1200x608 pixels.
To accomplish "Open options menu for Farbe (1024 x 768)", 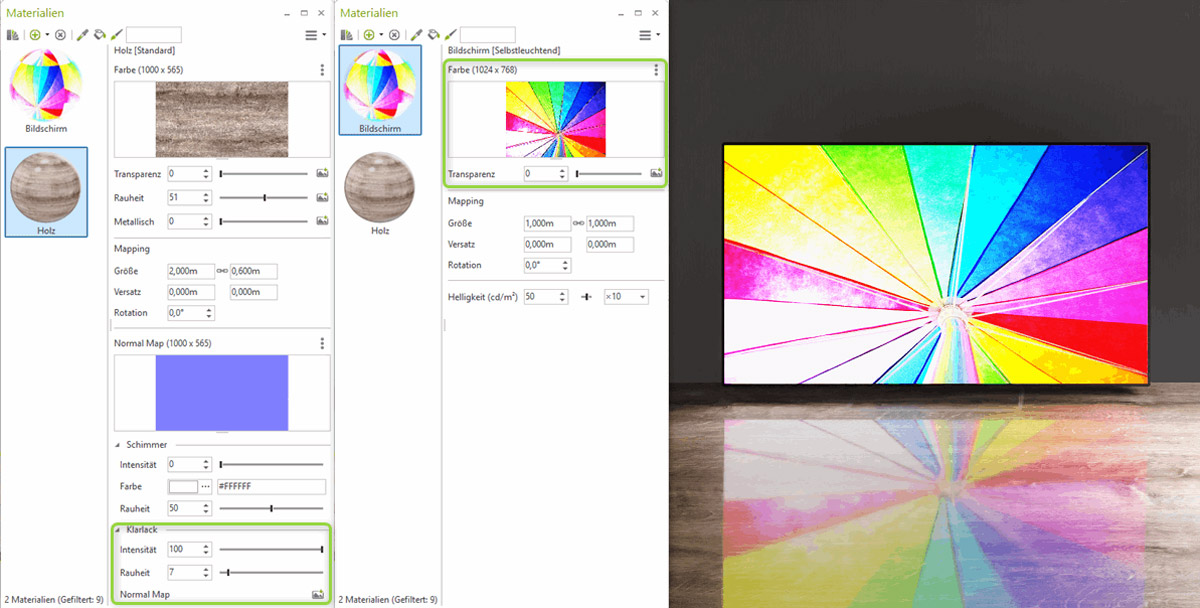I will point(656,70).
